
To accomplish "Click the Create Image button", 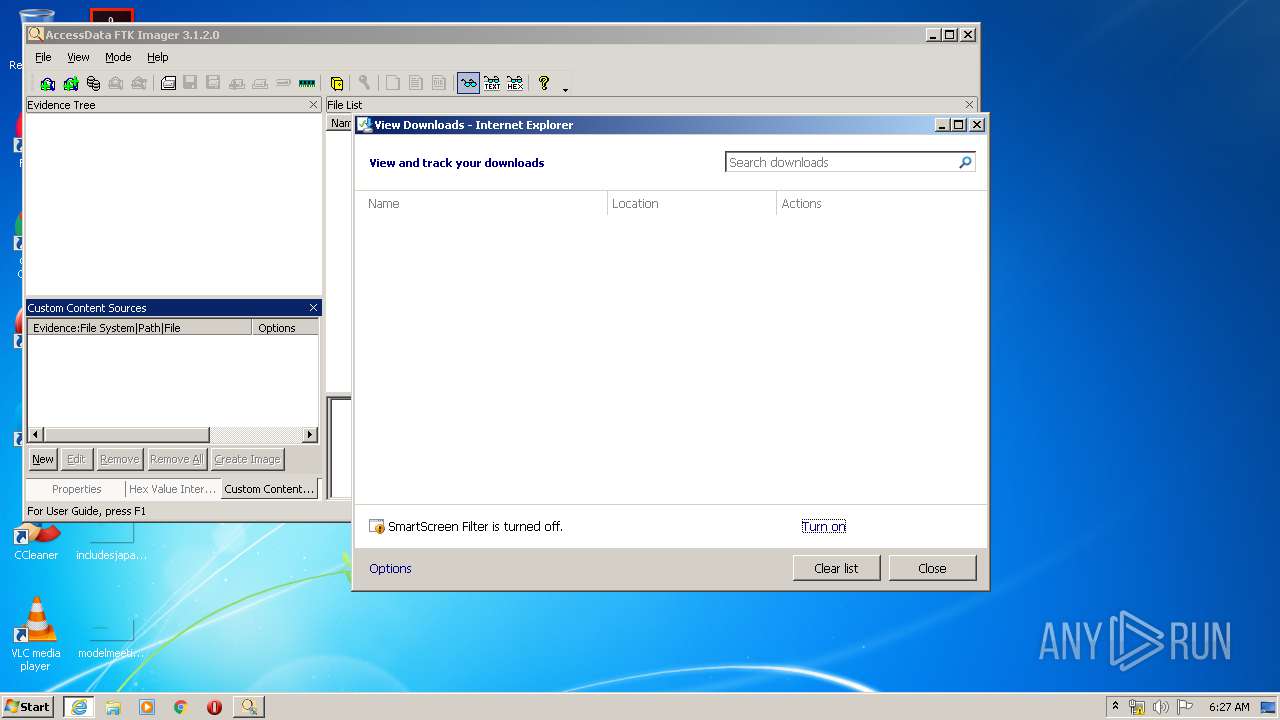I will pos(247,459).
